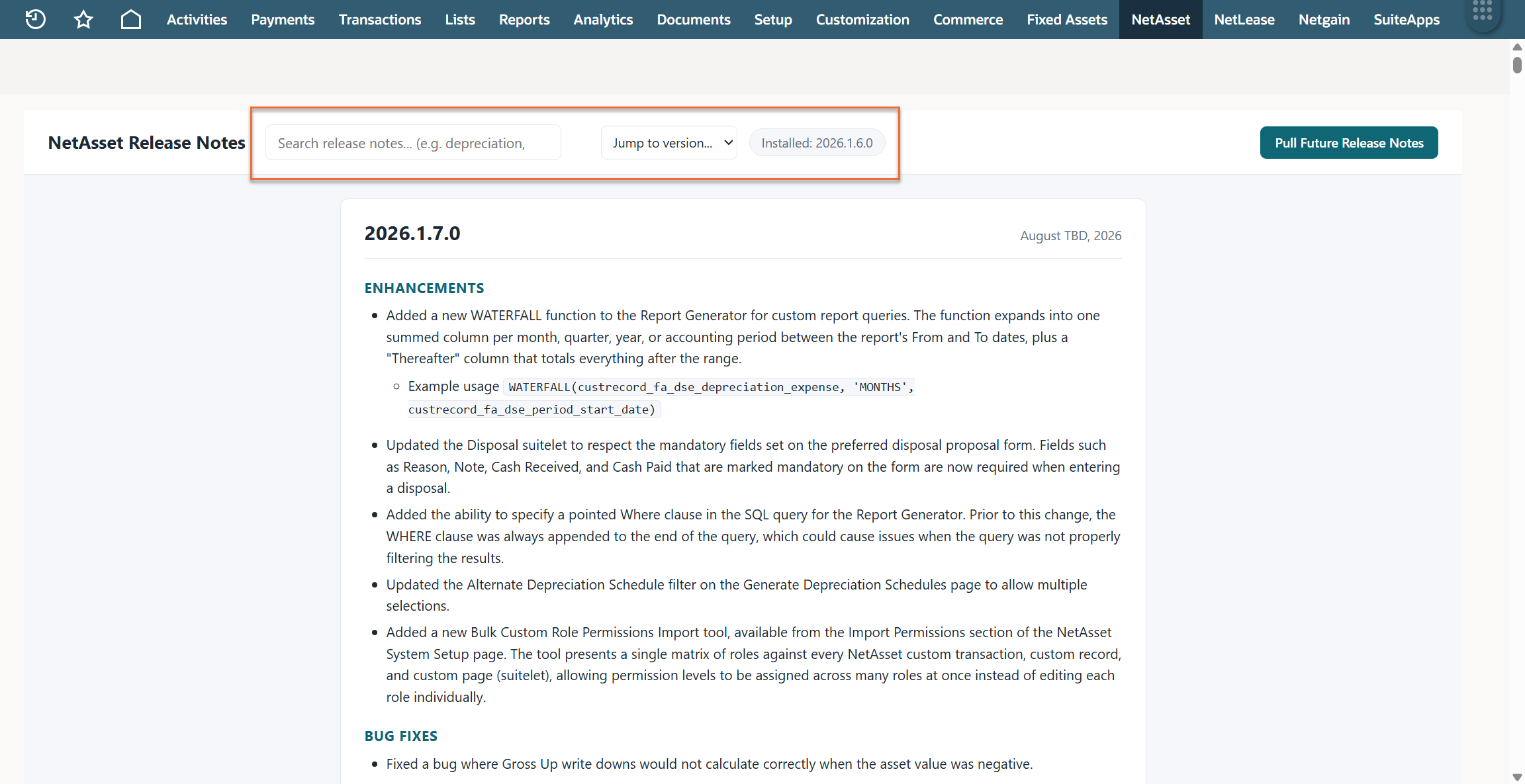Image resolution: width=1525 pixels, height=784 pixels.
Task: Focus the Search release notes field
Action: 413,143
